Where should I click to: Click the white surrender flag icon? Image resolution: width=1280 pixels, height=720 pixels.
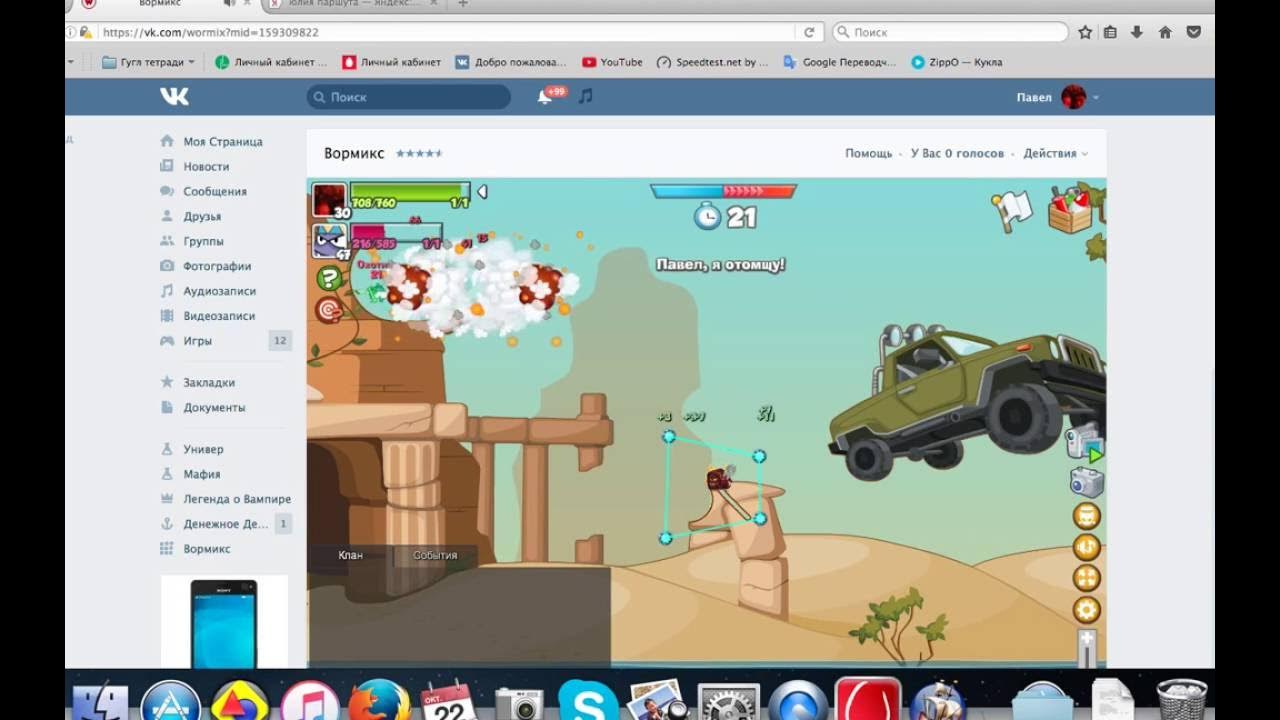(1012, 210)
